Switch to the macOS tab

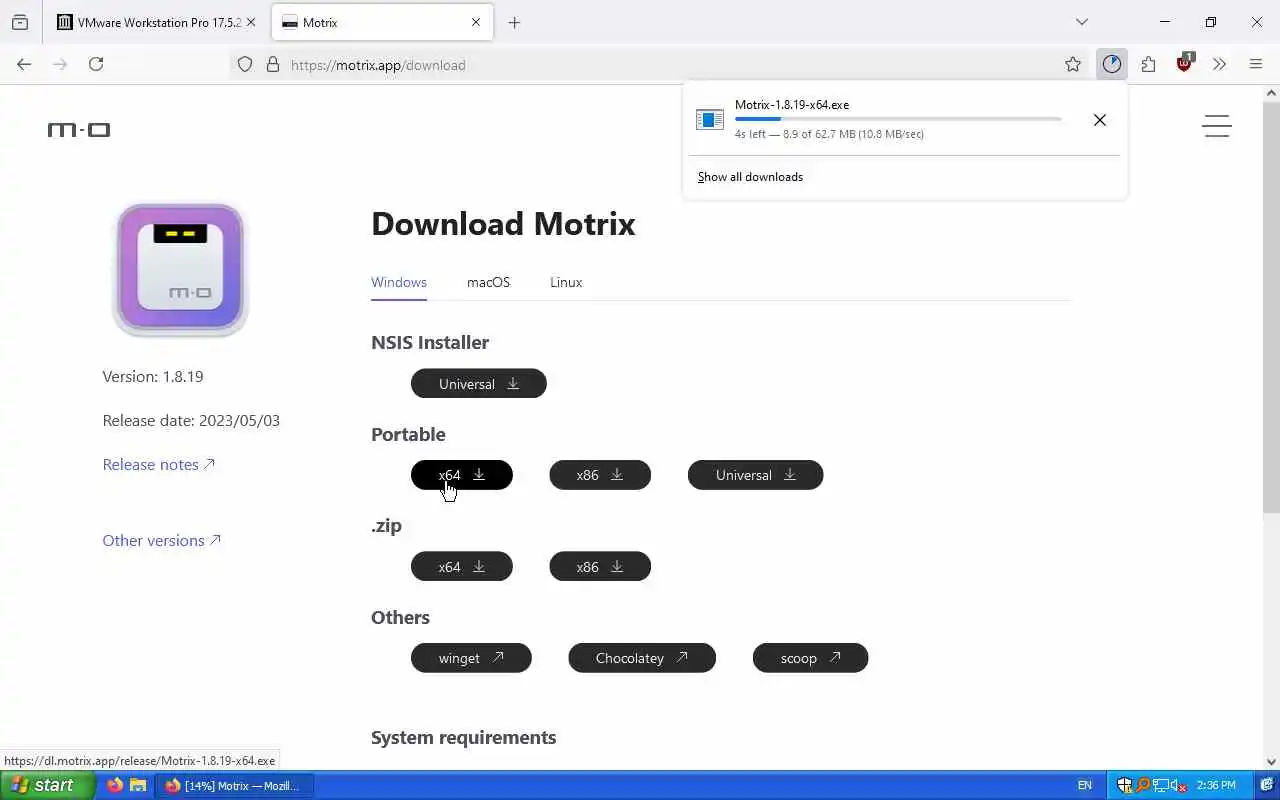coord(488,282)
